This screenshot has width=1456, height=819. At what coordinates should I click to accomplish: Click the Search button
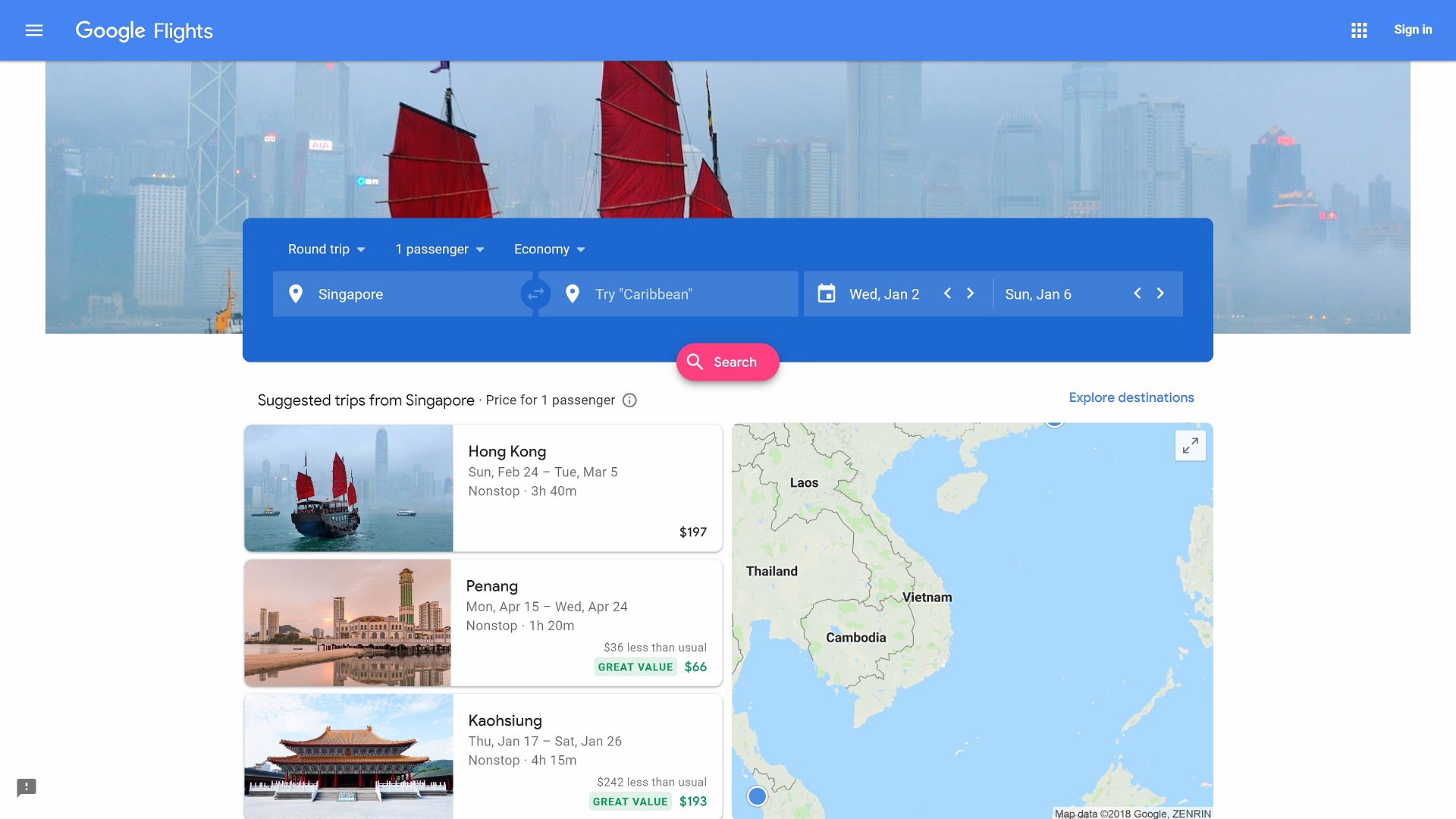point(727,362)
